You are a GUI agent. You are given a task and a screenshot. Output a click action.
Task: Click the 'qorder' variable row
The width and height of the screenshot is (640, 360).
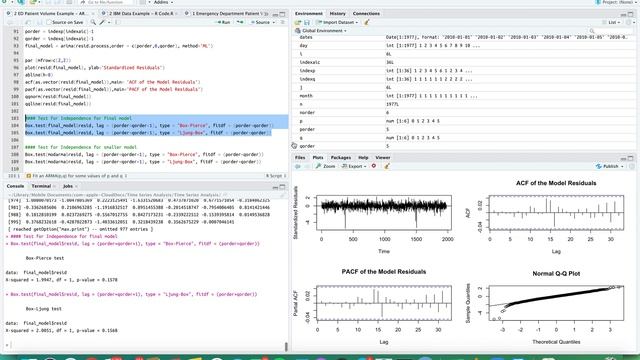coord(464,146)
